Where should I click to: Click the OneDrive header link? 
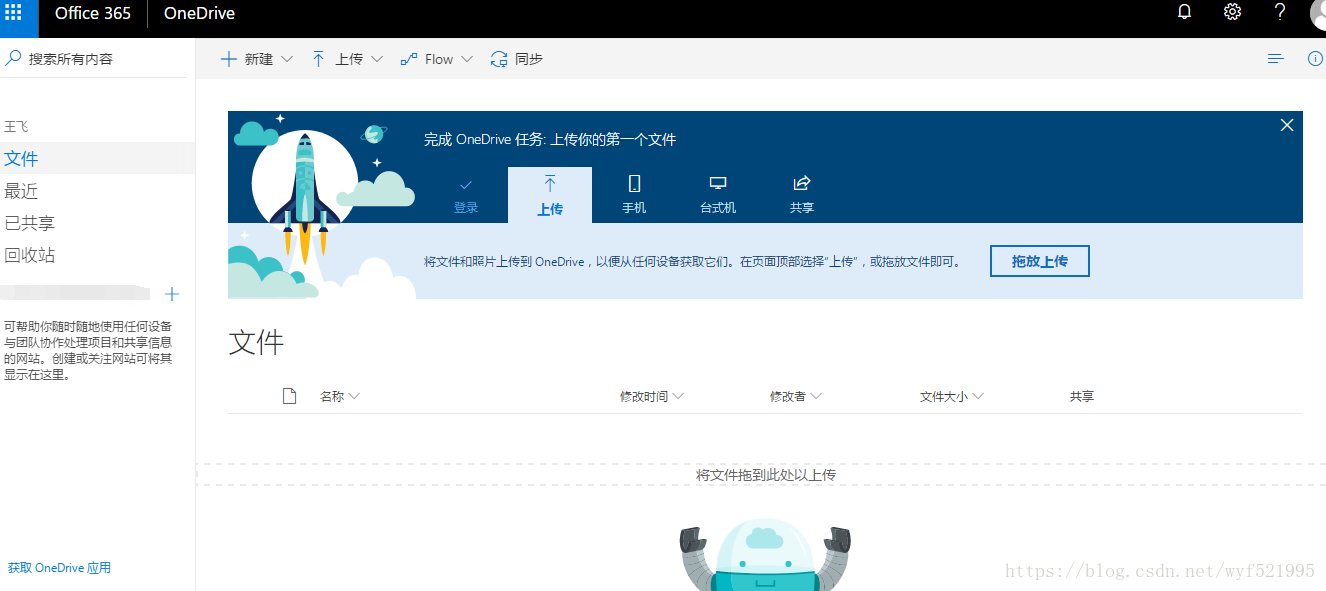coord(199,14)
